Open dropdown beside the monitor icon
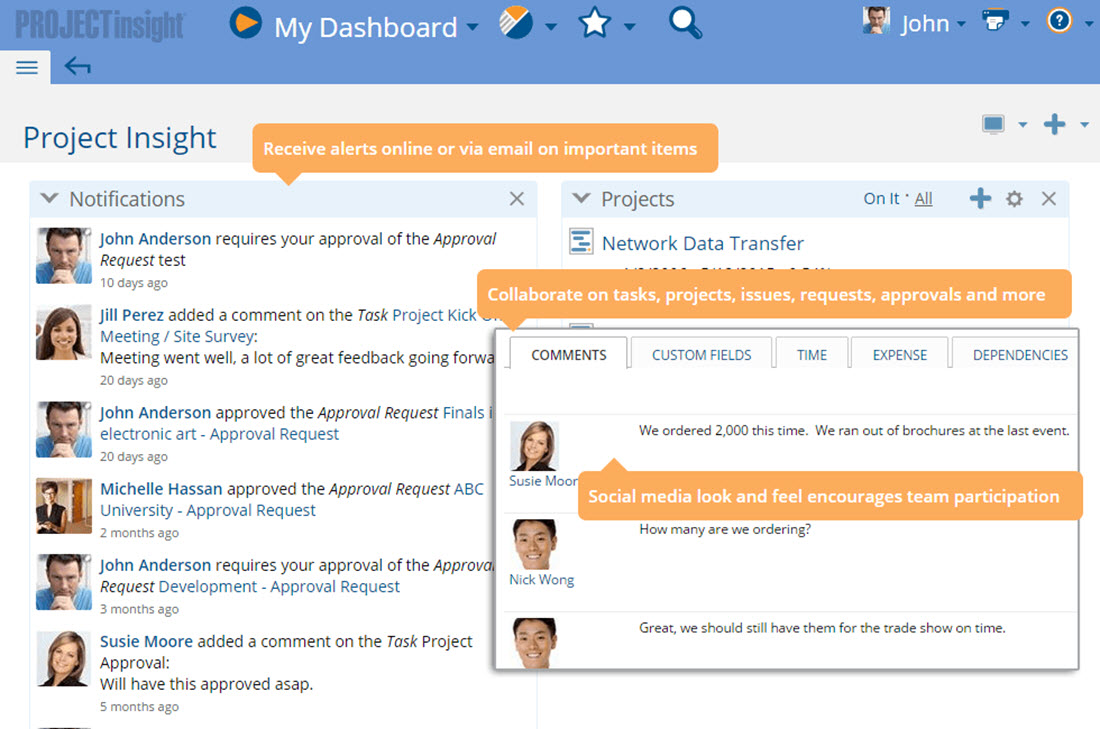This screenshot has width=1100, height=729. 1023,125
